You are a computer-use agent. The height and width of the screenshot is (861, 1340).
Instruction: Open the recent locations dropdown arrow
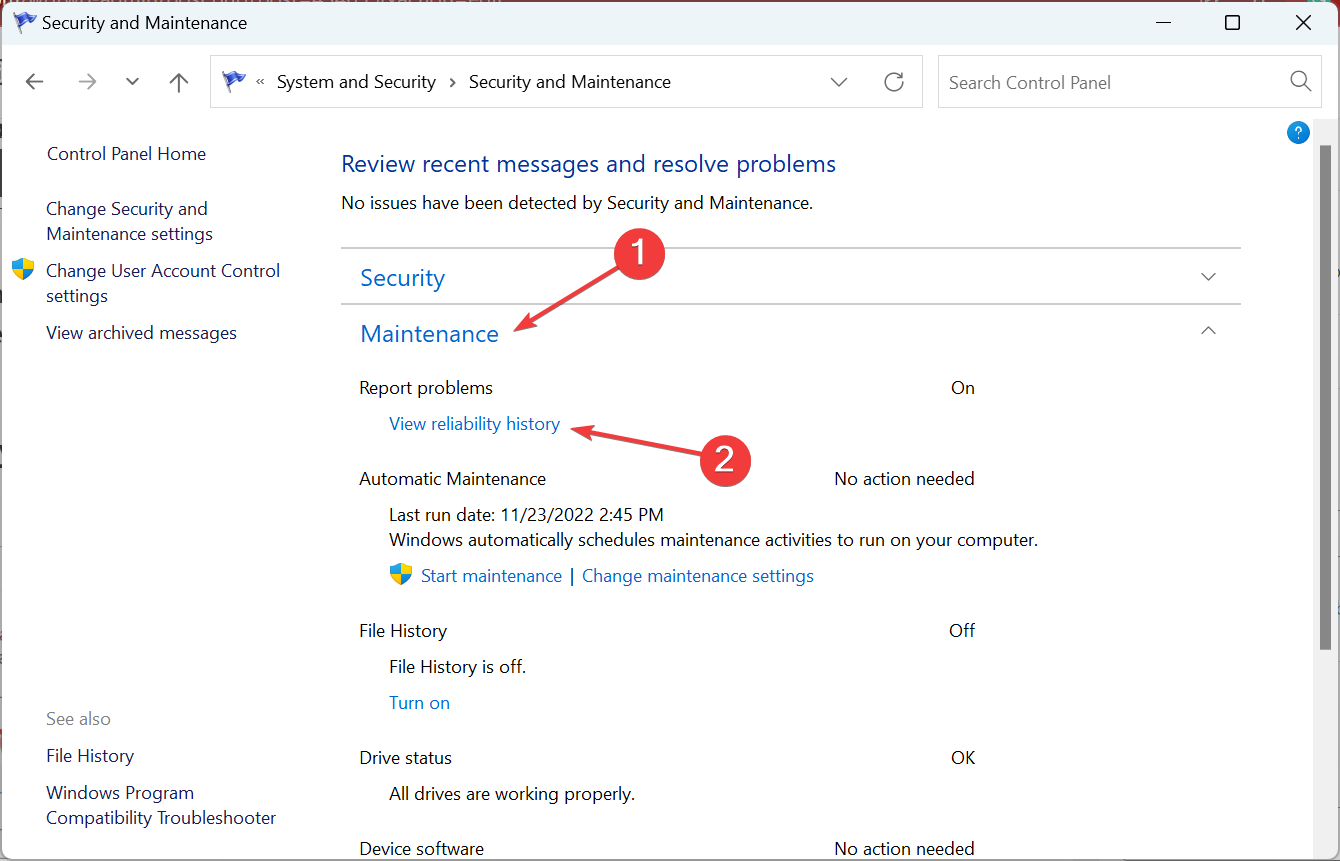click(x=132, y=82)
